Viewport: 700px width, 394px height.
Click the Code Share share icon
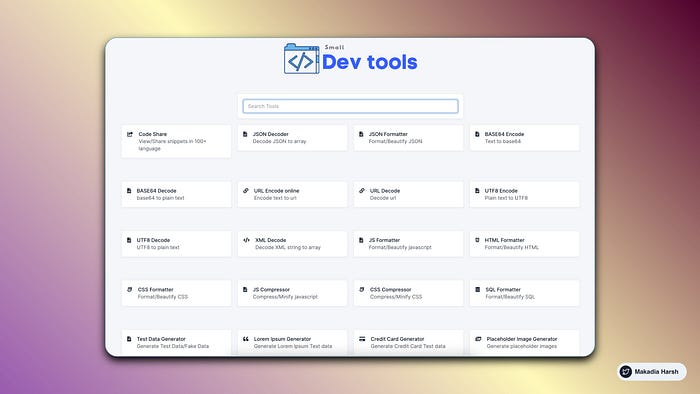pos(130,134)
